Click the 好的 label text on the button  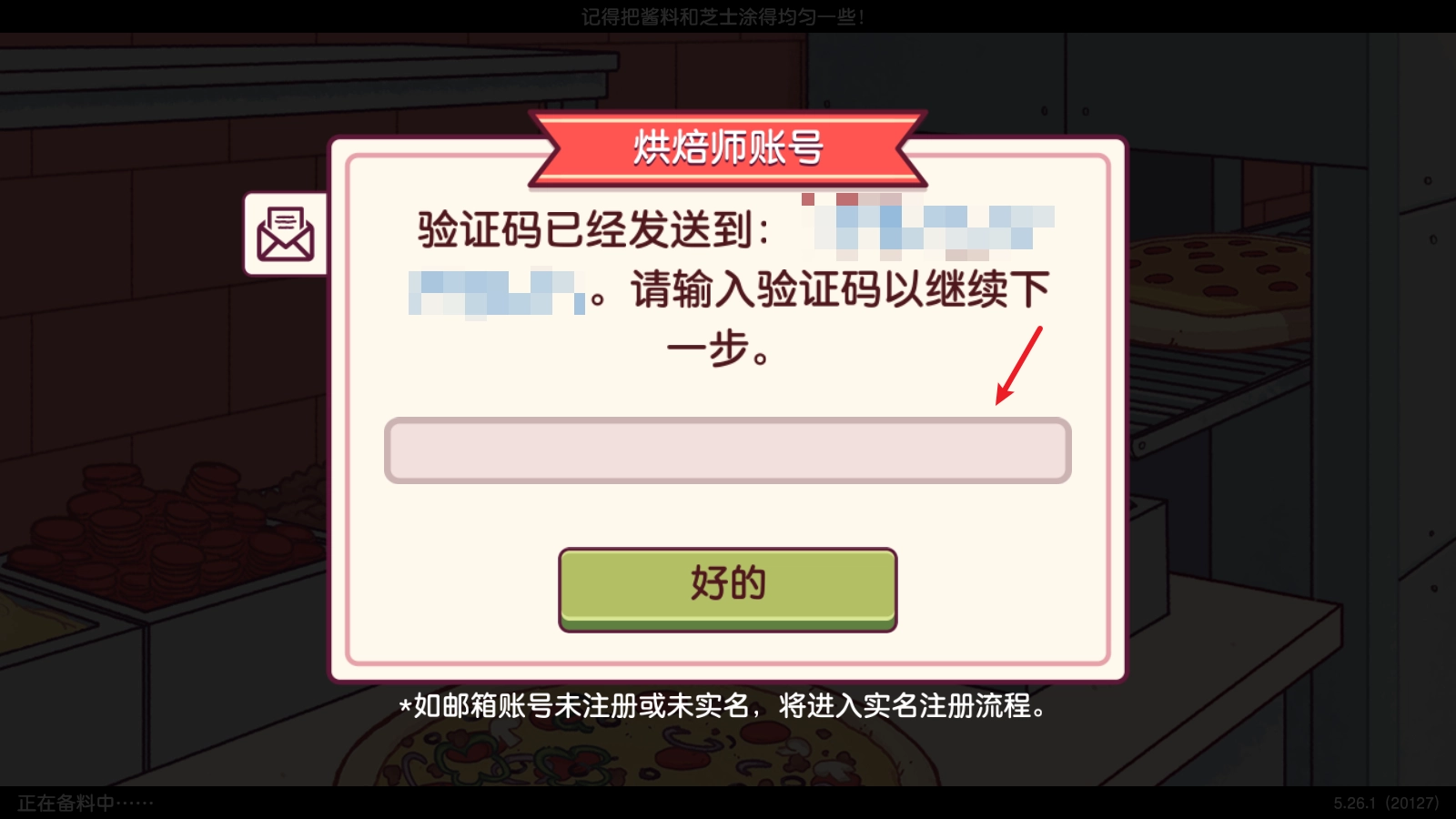pos(728,582)
